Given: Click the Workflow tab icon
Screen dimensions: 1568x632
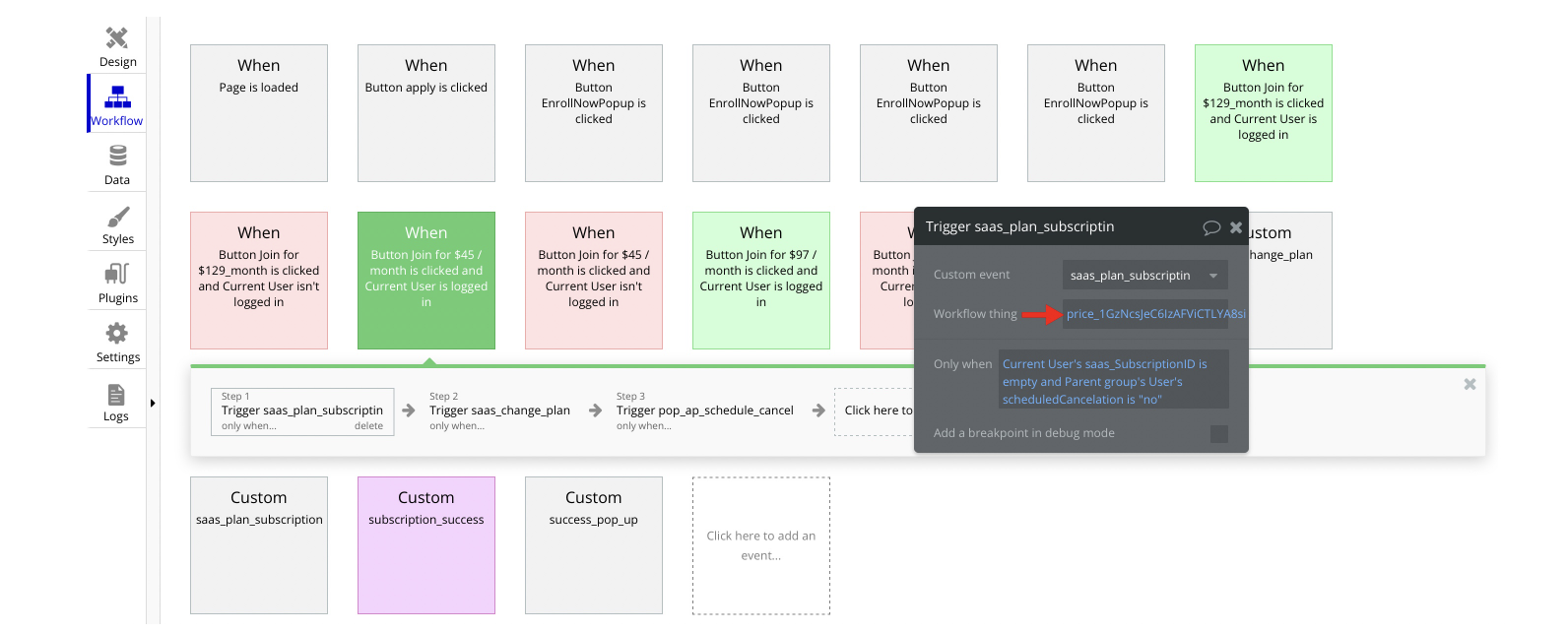Looking at the screenshot, I should click(117, 96).
